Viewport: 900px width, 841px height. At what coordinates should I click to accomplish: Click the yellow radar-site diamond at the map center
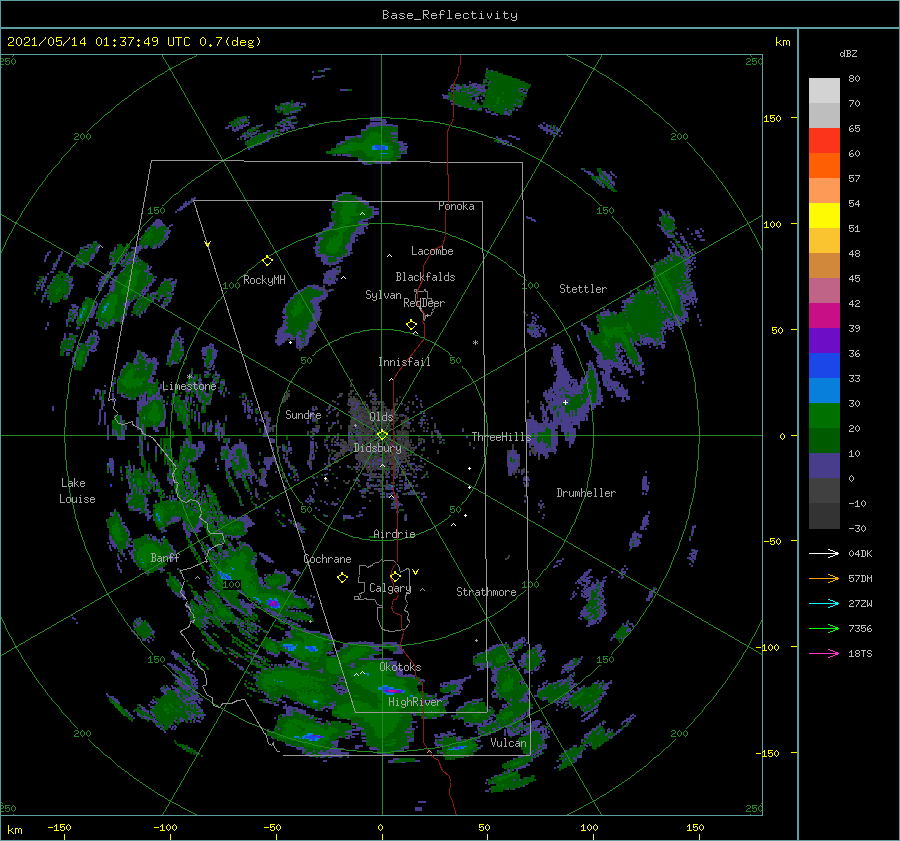pyautogui.click(x=382, y=435)
